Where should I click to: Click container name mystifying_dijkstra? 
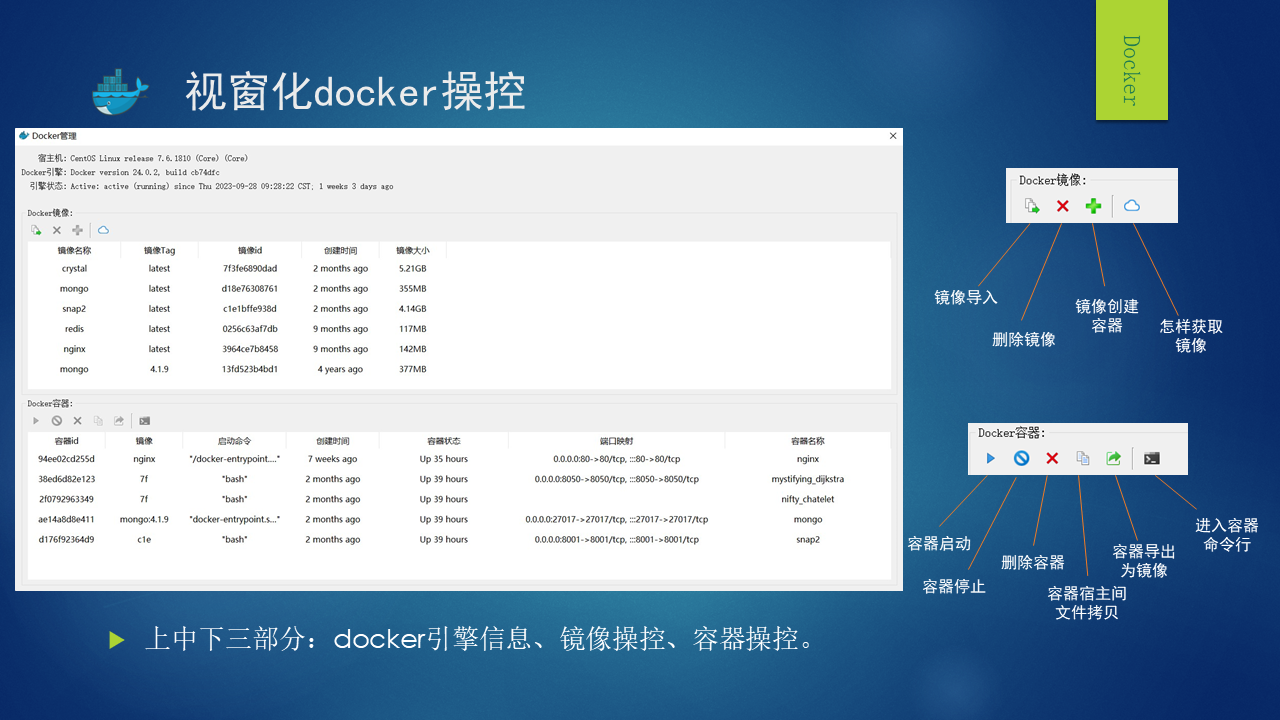(808, 479)
